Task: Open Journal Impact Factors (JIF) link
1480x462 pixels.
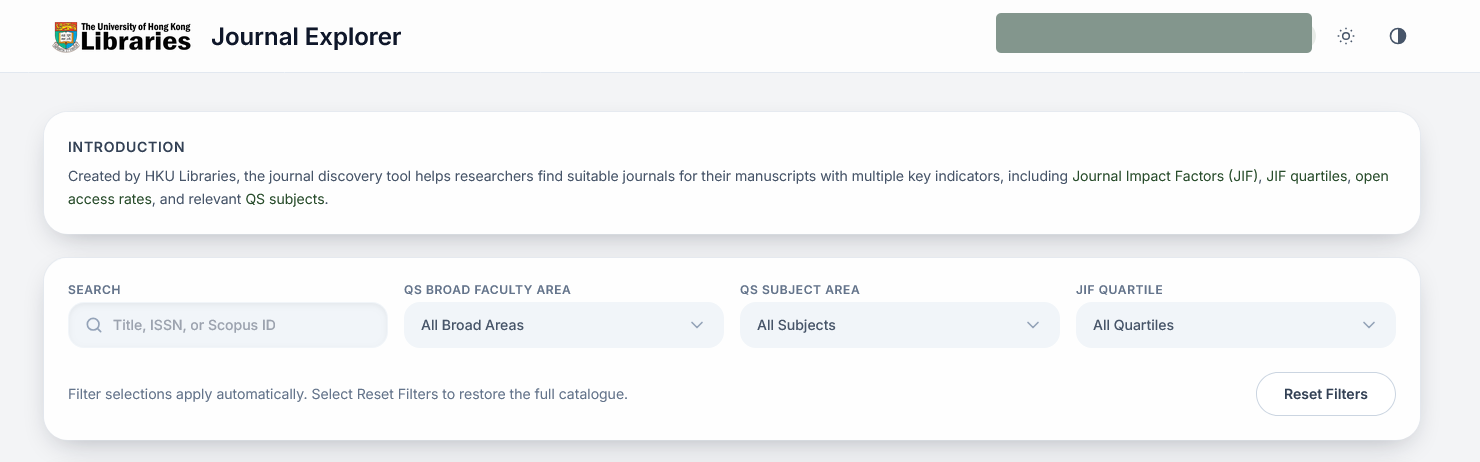Action: [1164, 176]
